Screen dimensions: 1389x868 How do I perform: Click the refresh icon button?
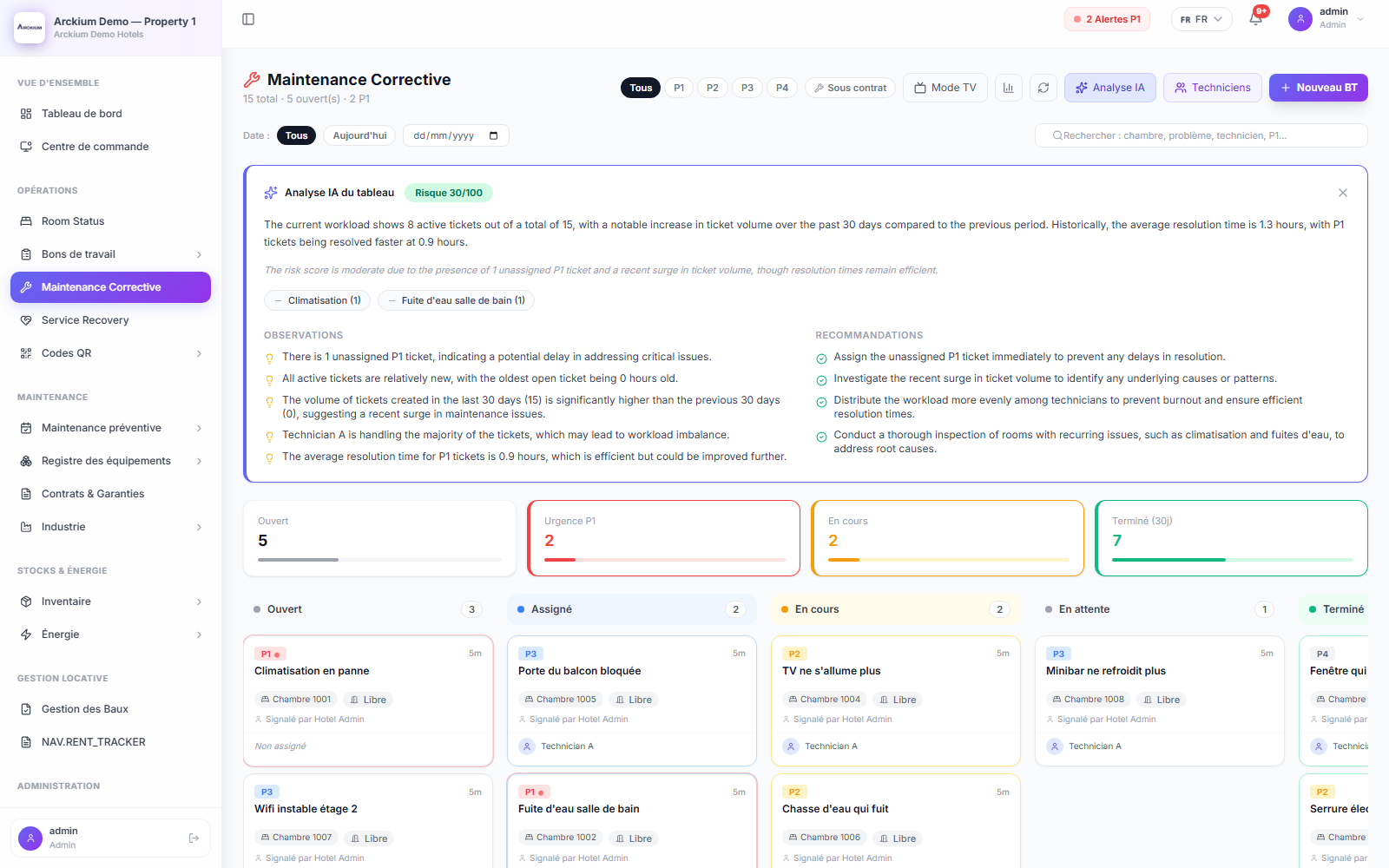pyautogui.click(x=1043, y=88)
